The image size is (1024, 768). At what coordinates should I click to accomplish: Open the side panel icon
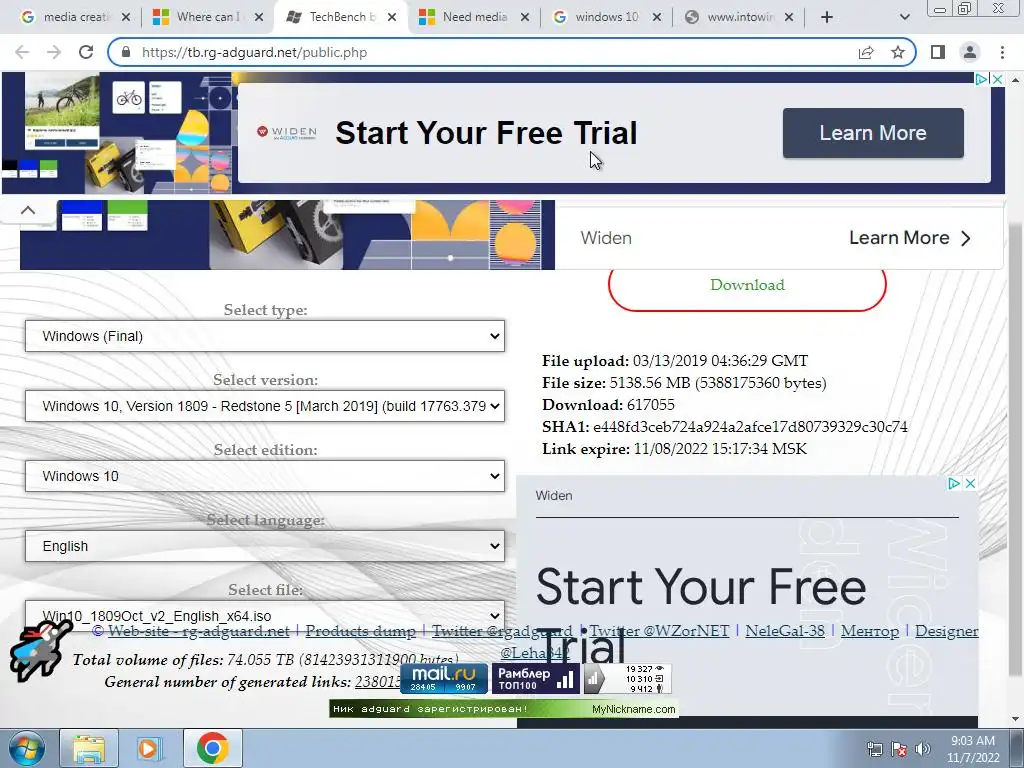point(938,52)
